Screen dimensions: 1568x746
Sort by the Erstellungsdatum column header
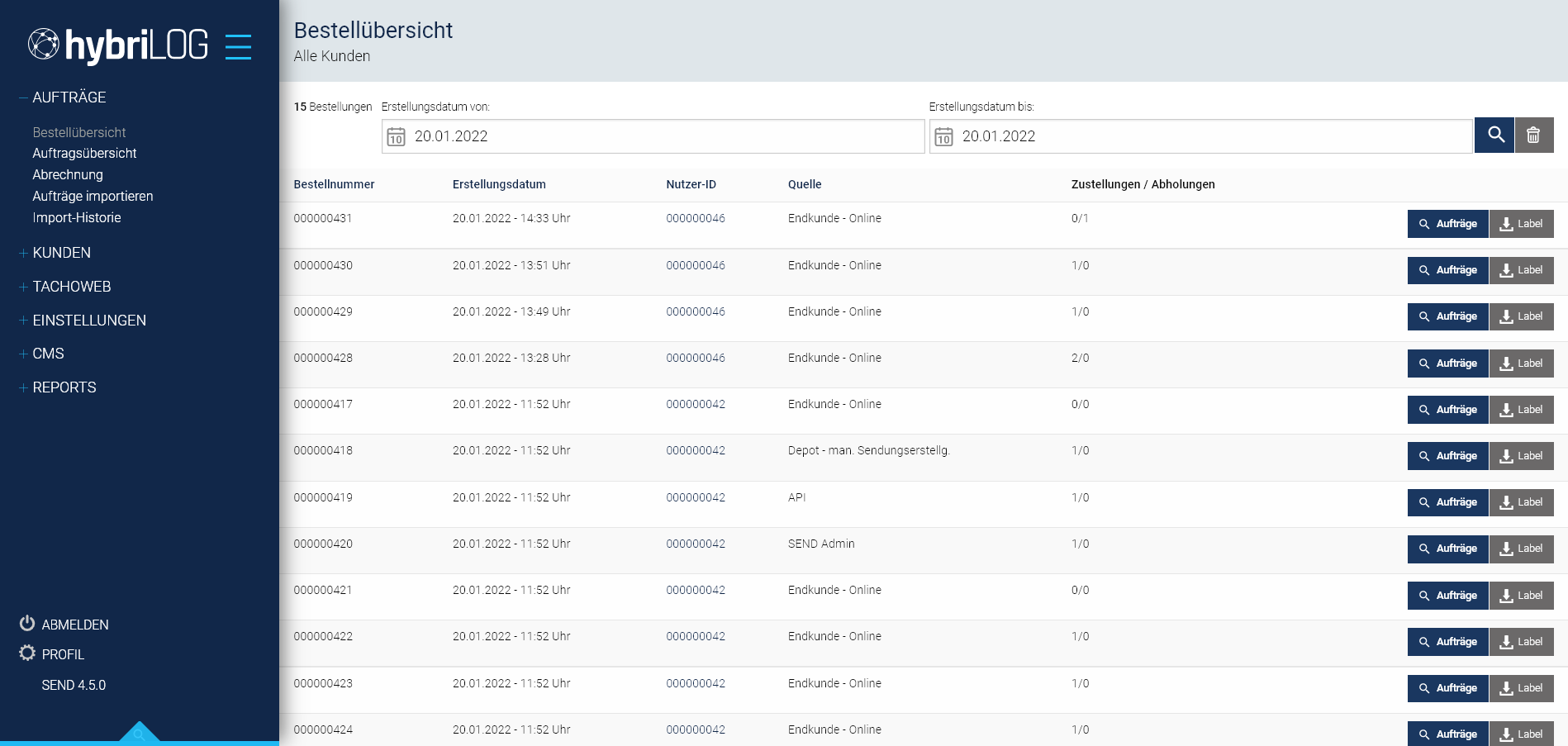tap(499, 184)
